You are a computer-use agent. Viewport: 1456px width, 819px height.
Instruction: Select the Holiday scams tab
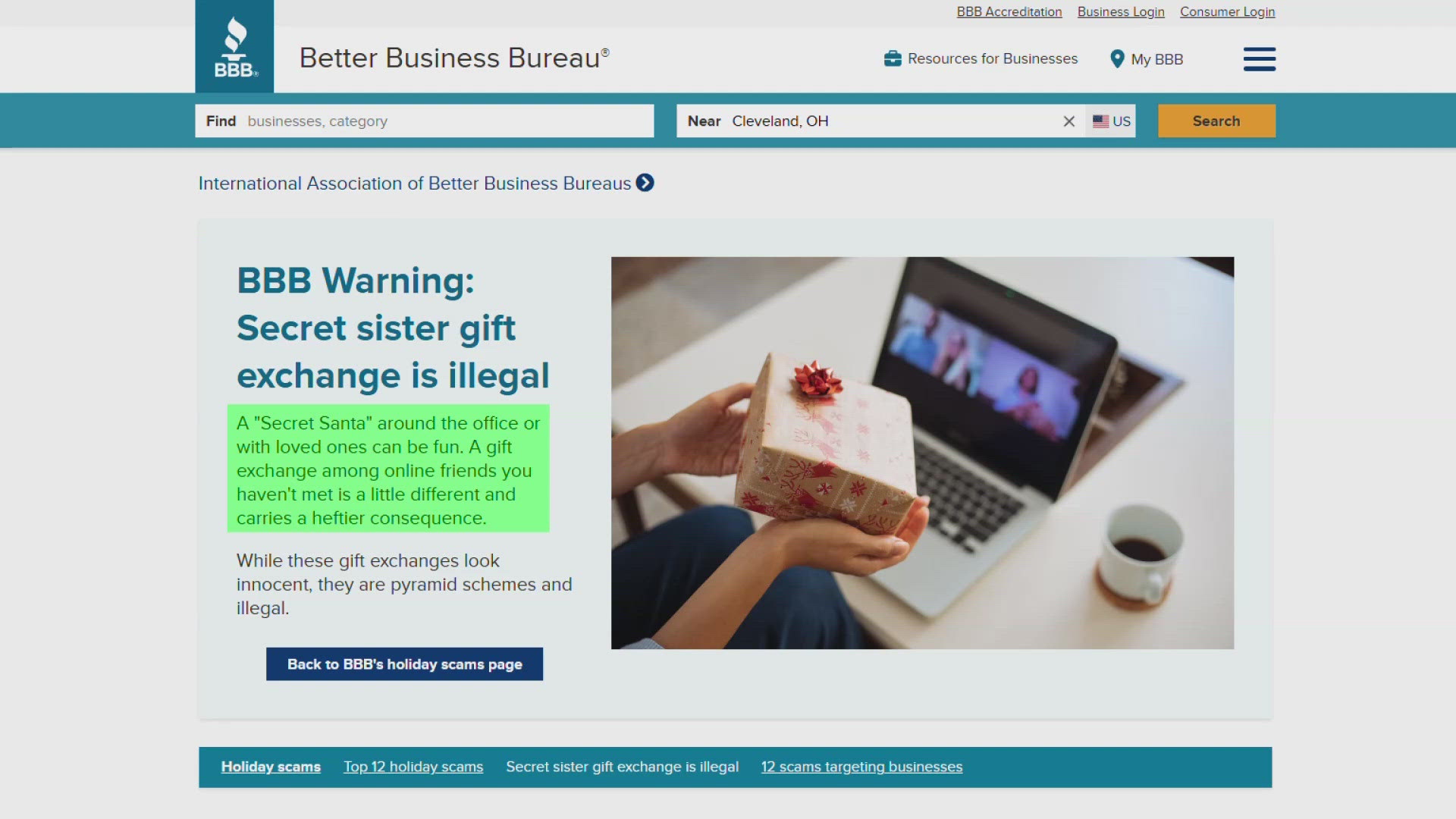pyautogui.click(x=271, y=766)
